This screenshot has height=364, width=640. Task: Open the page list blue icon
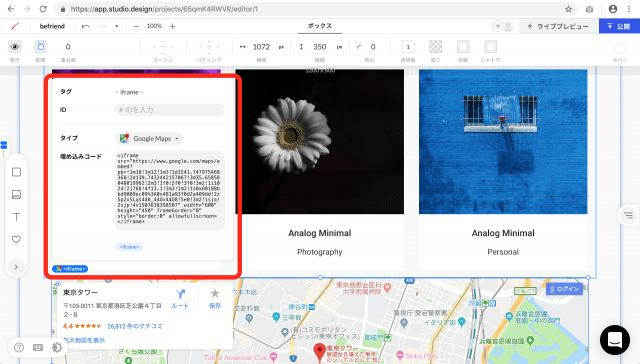(4, 145)
